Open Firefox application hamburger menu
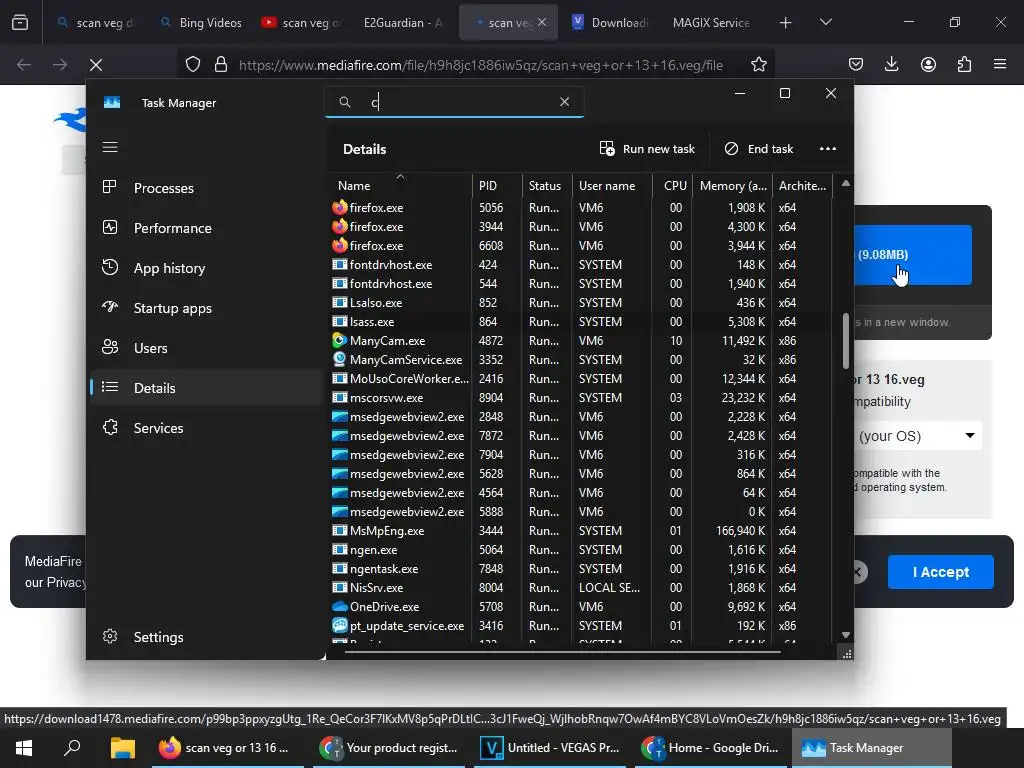The image size is (1024, 768). click(1000, 65)
